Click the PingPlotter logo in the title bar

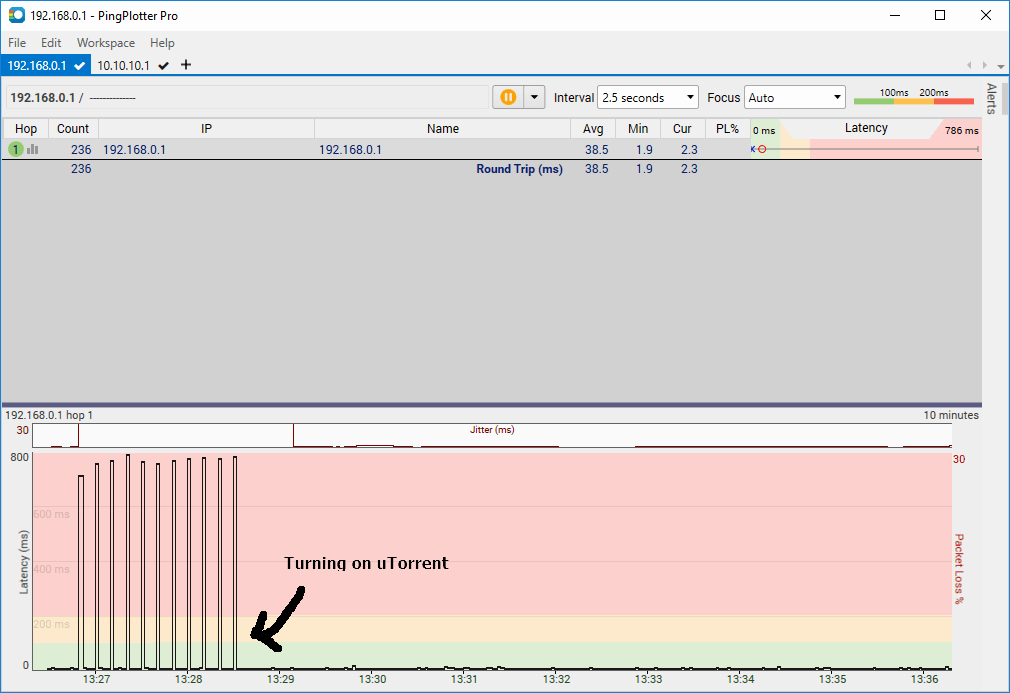pyautogui.click(x=15, y=15)
